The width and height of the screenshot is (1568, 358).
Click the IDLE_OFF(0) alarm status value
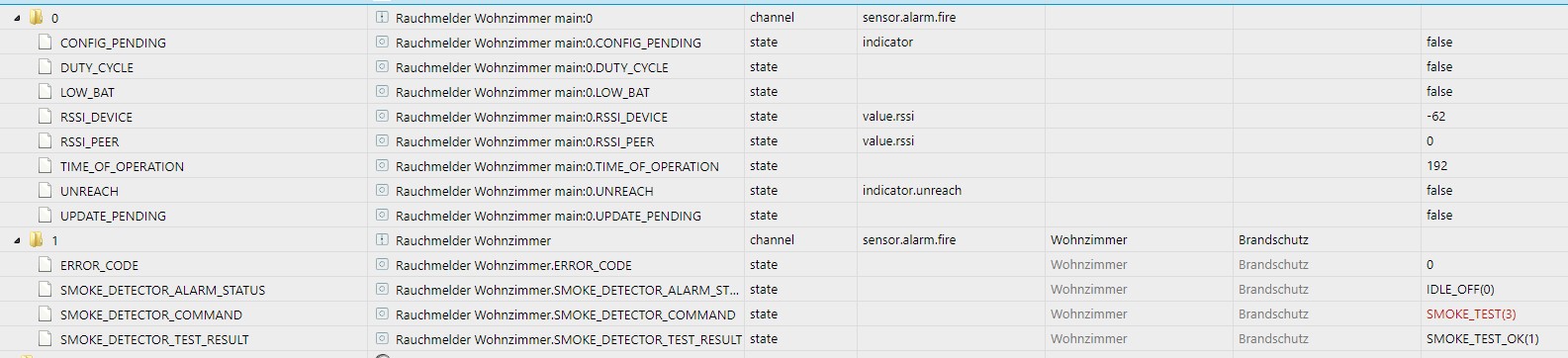[1460, 290]
